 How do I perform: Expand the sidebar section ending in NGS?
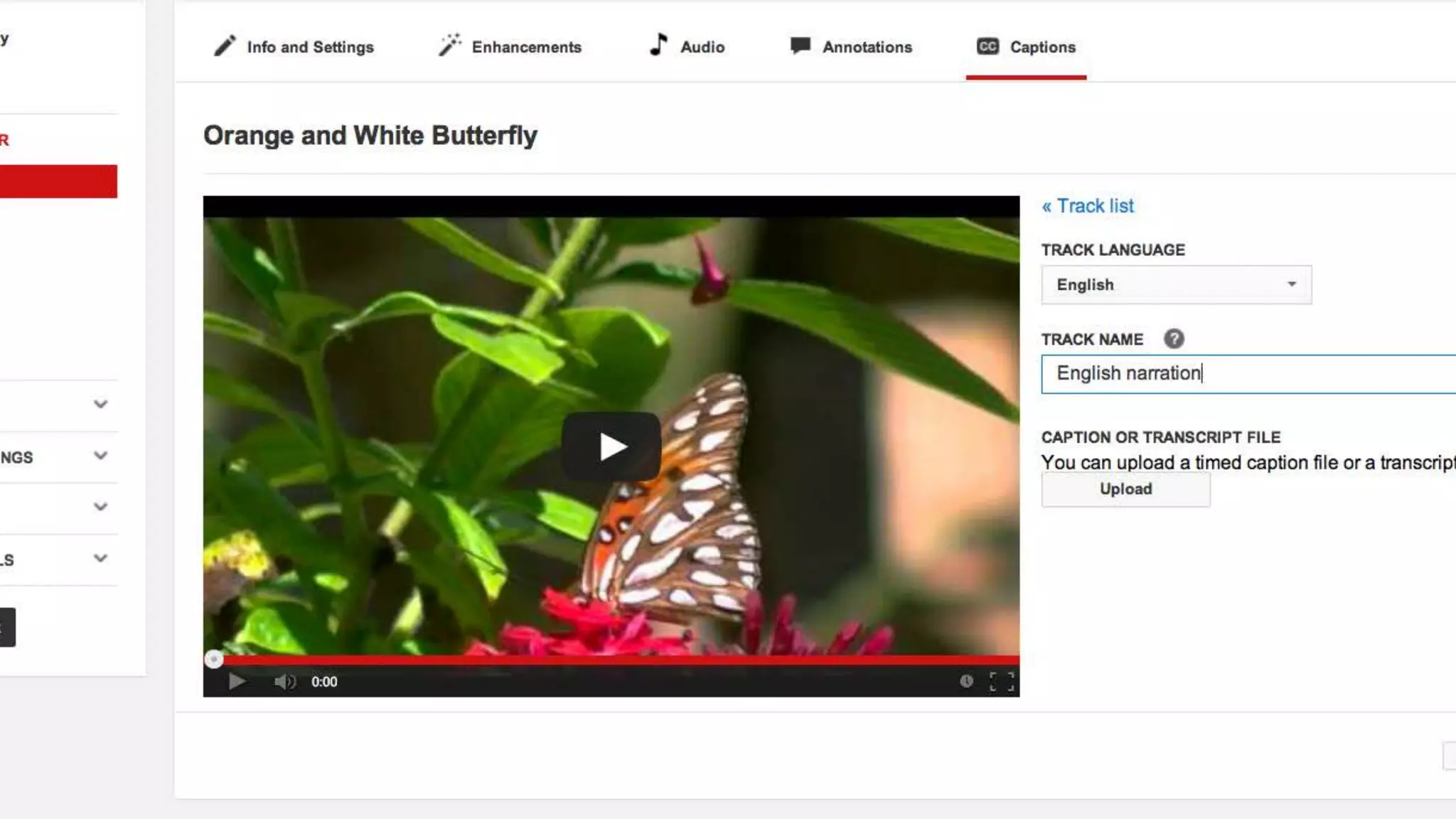(100, 456)
